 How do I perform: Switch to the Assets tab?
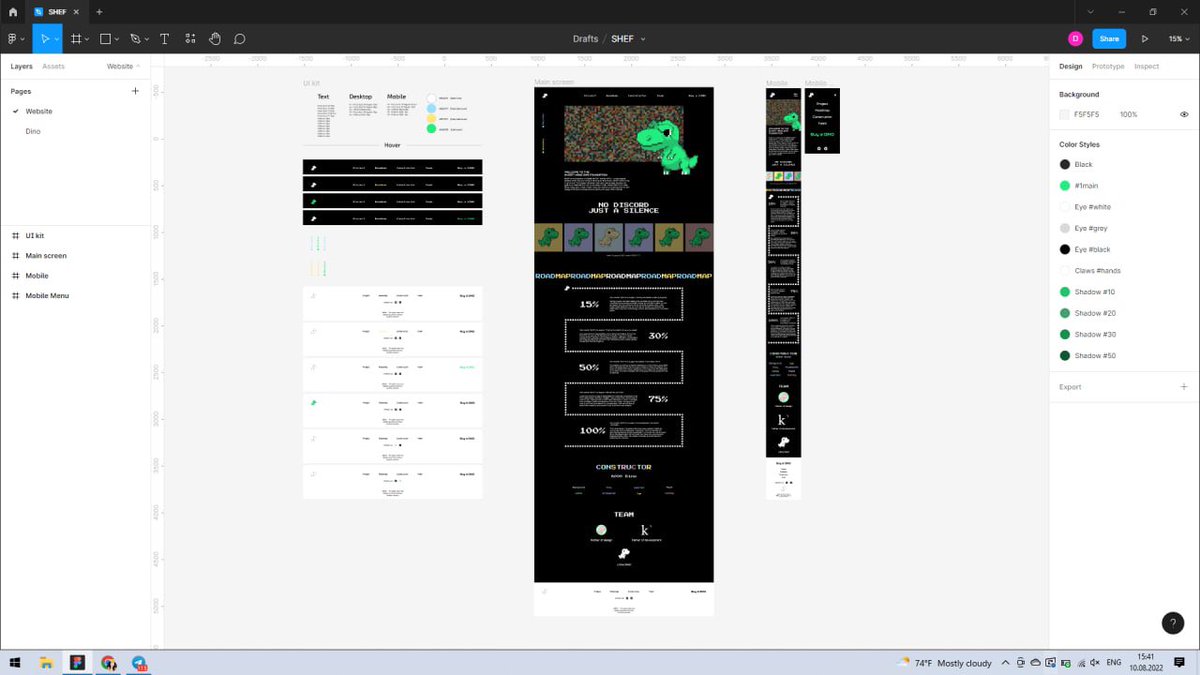(53, 66)
